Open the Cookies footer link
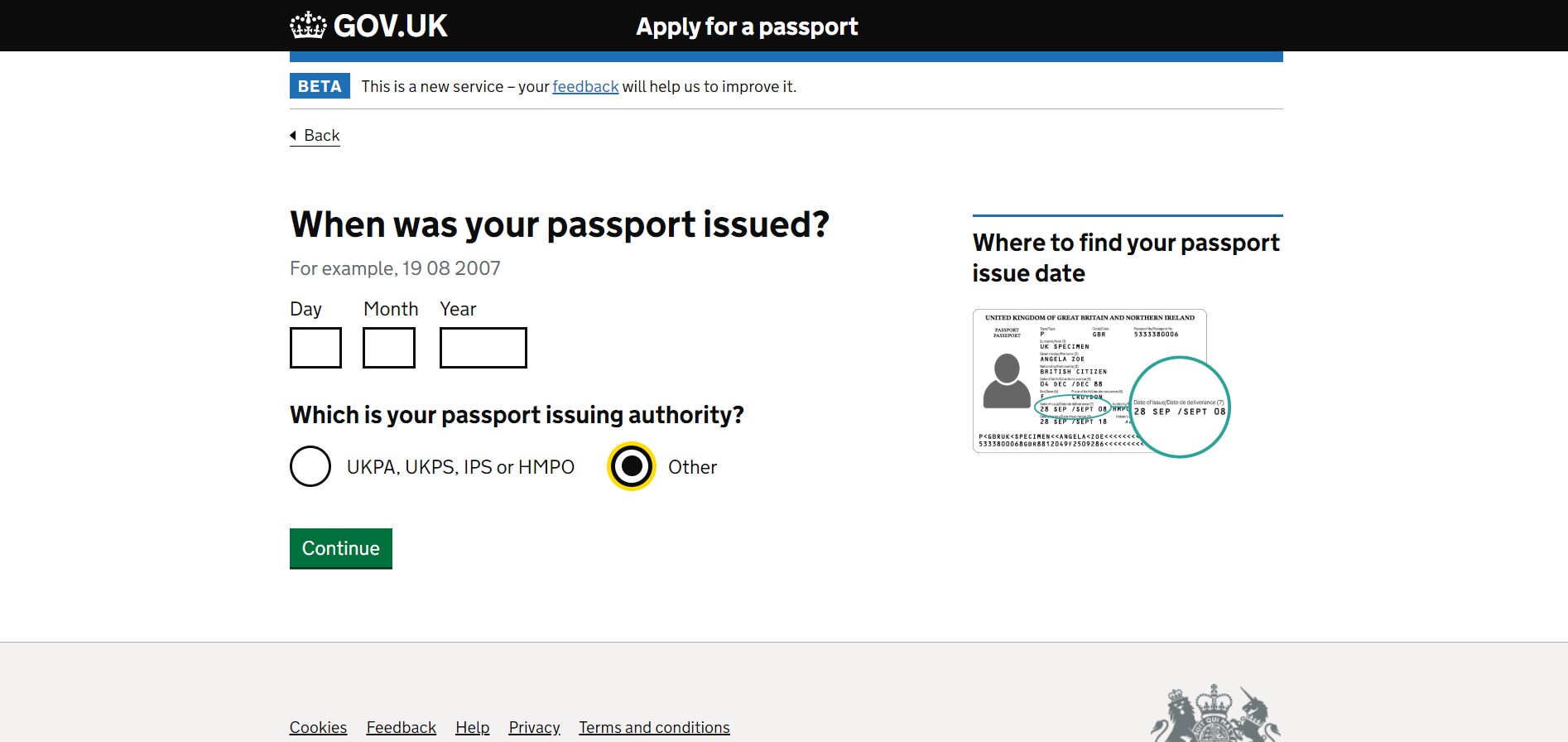Image resolution: width=1568 pixels, height=742 pixels. coord(318,727)
